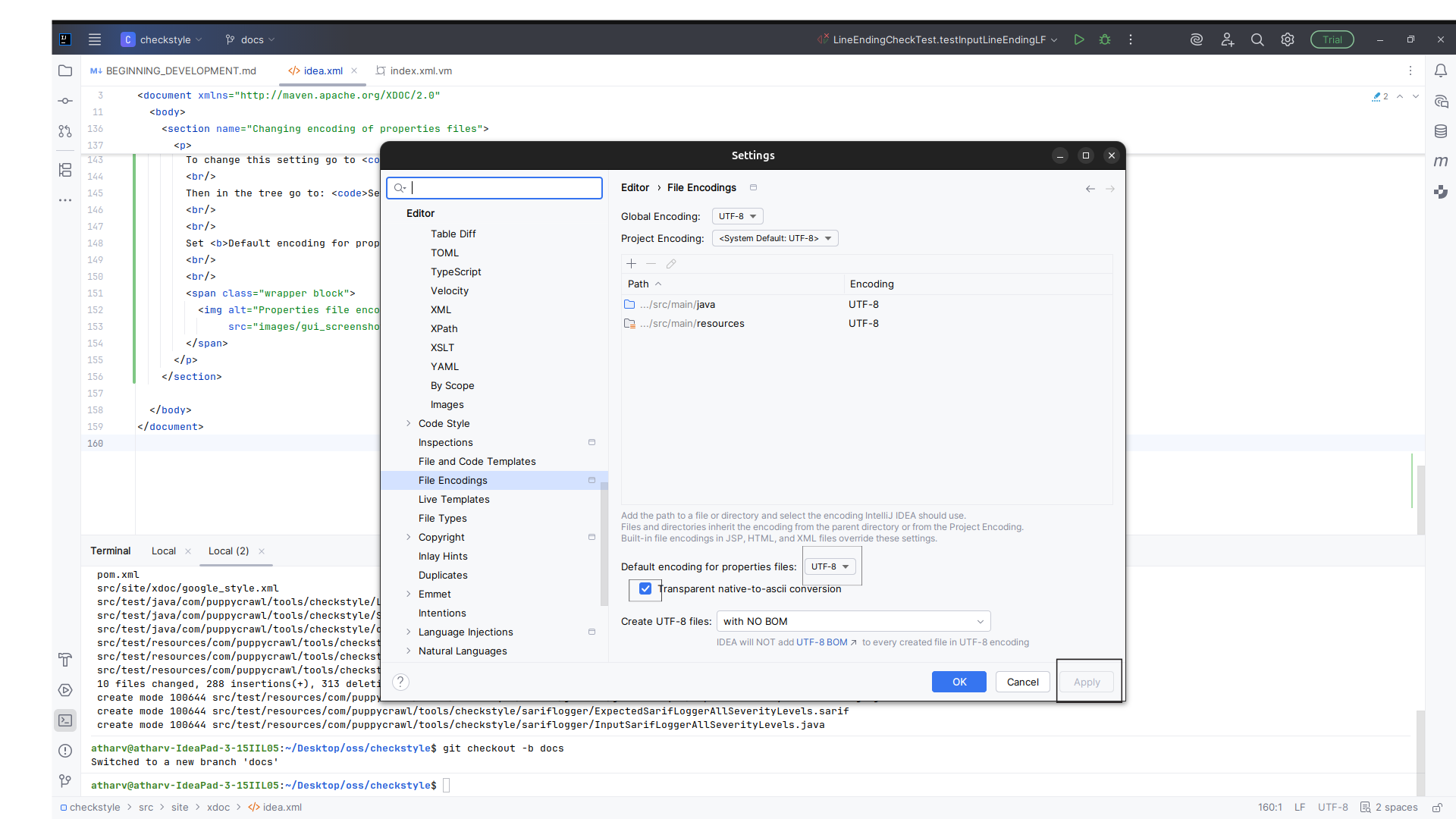Open the Problems tool window
This screenshot has height=819, width=1456.
pyautogui.click(x=64, y=751)
